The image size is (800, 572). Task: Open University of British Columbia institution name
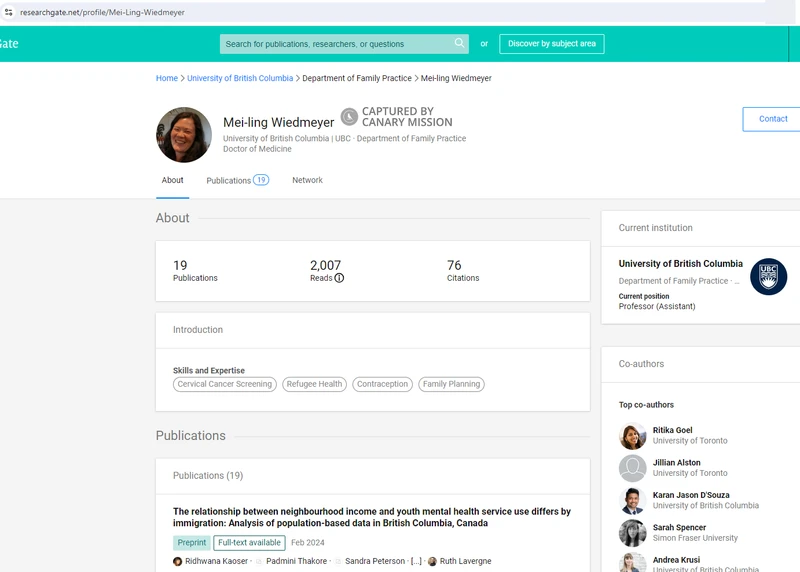680,264
